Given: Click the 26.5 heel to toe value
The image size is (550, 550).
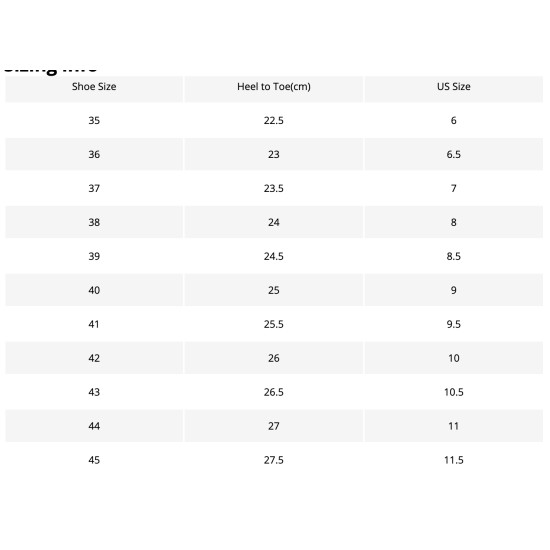Looking at the screenshot, I should click(274, 392).
